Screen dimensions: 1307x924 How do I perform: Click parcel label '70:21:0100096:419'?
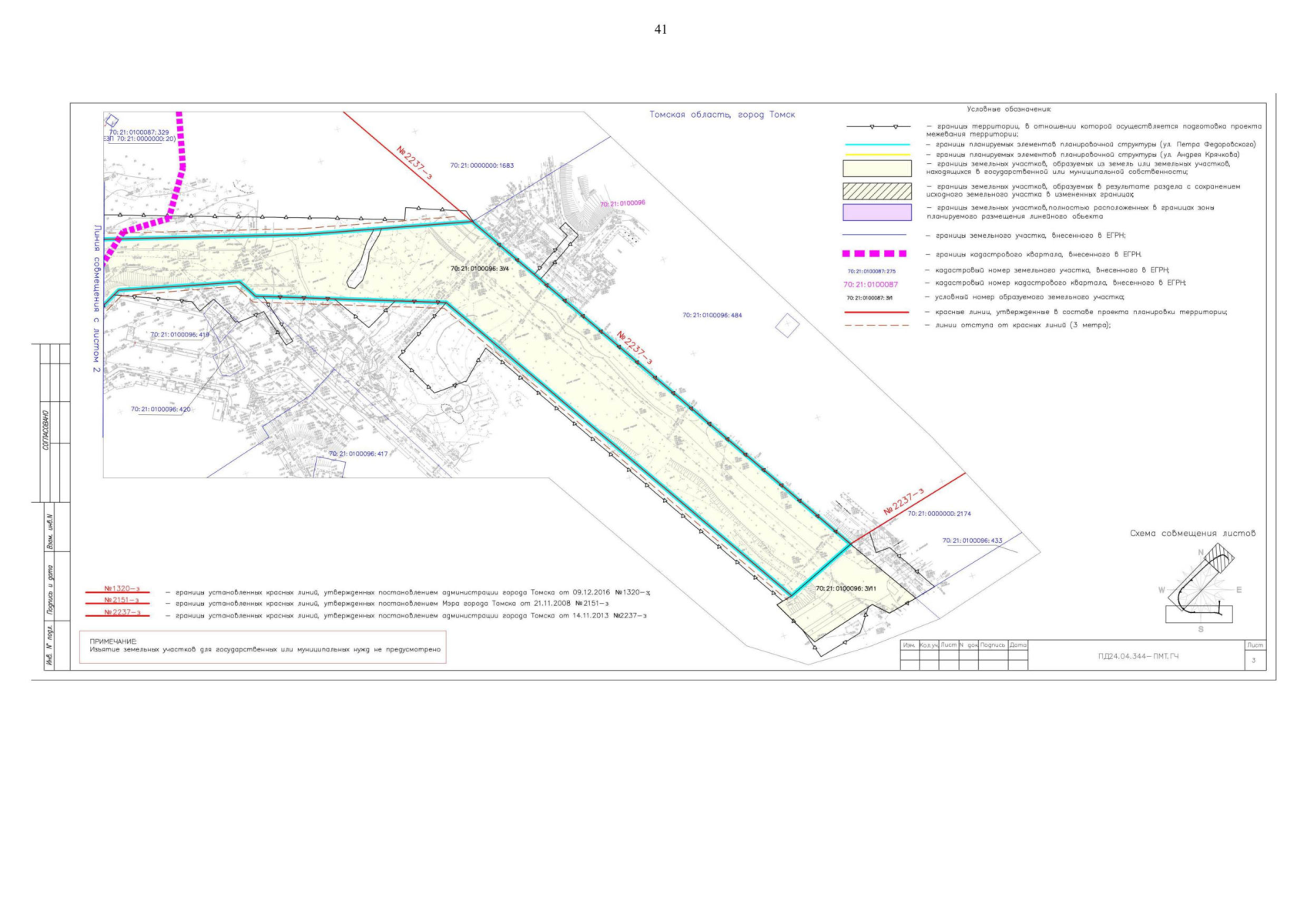click(x=179, y=335)
